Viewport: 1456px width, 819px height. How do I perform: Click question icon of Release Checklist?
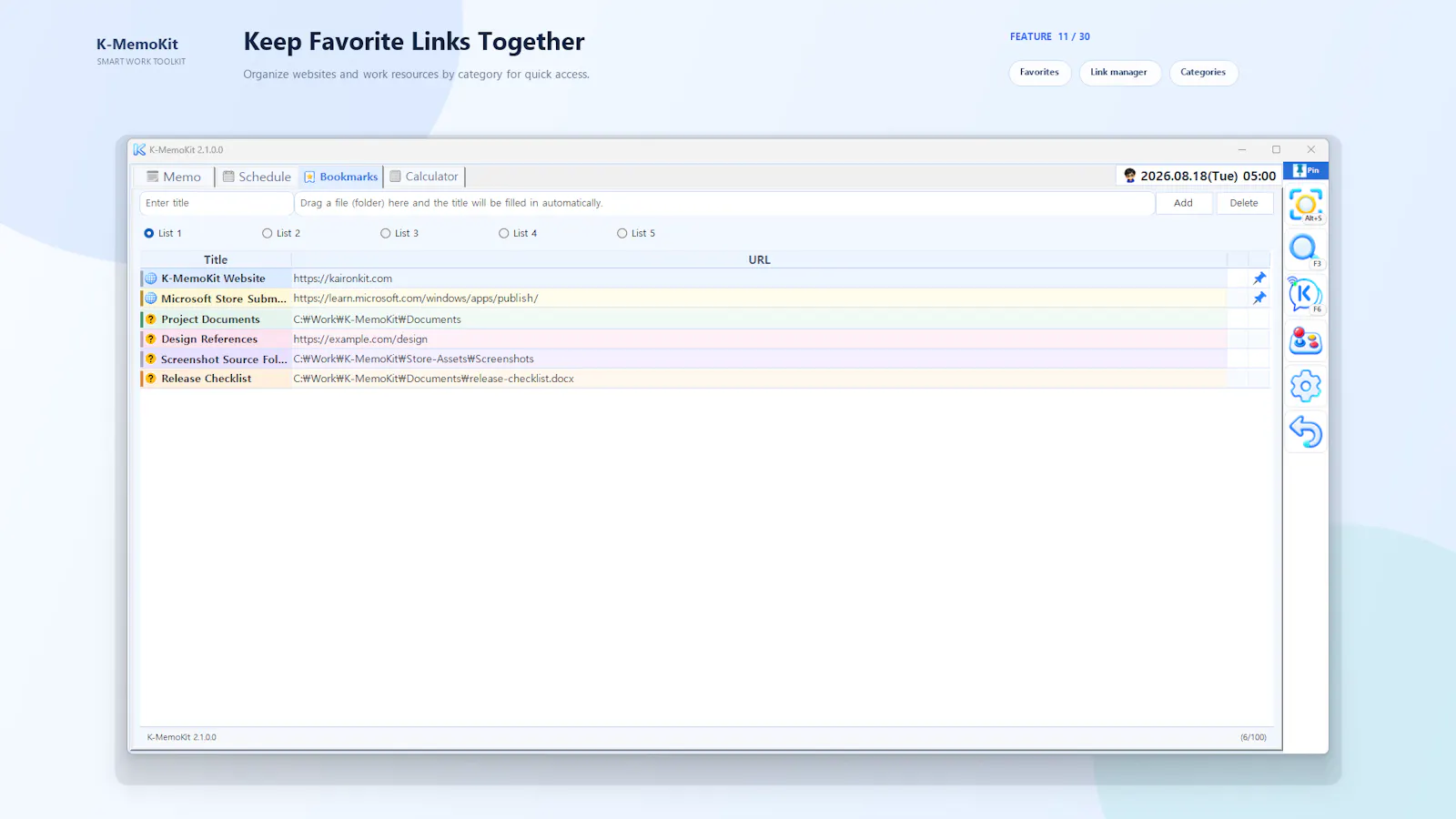pyautogui.click(x=151, y=379)
